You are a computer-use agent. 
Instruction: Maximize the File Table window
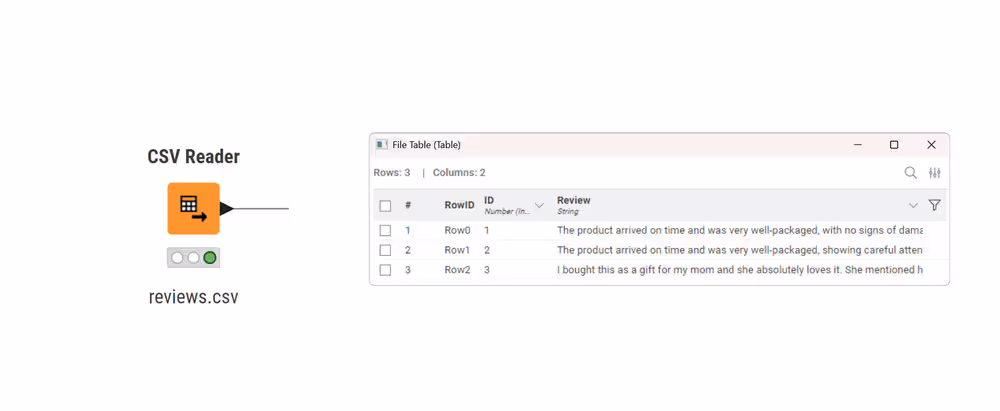pyautogui.click(x=894, y=145)
